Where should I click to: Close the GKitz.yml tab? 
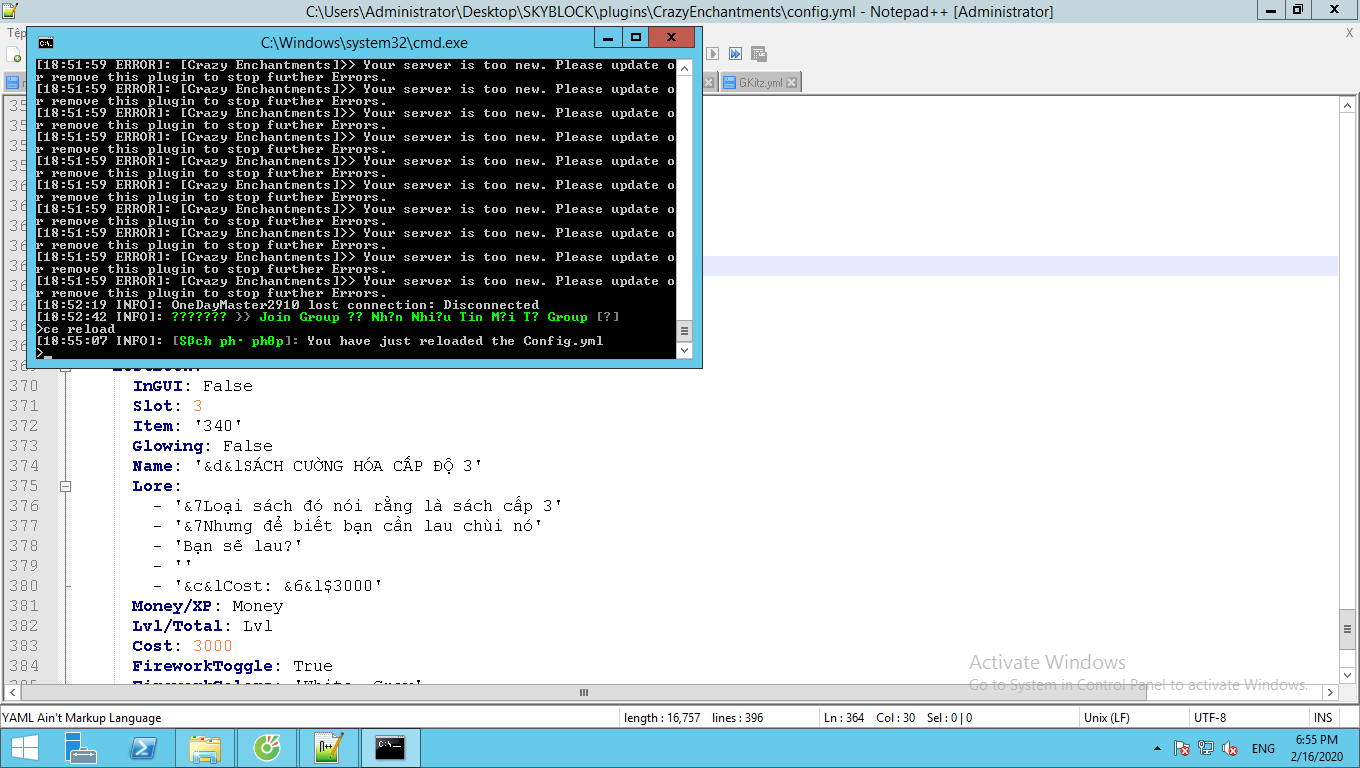click(792, 82)
